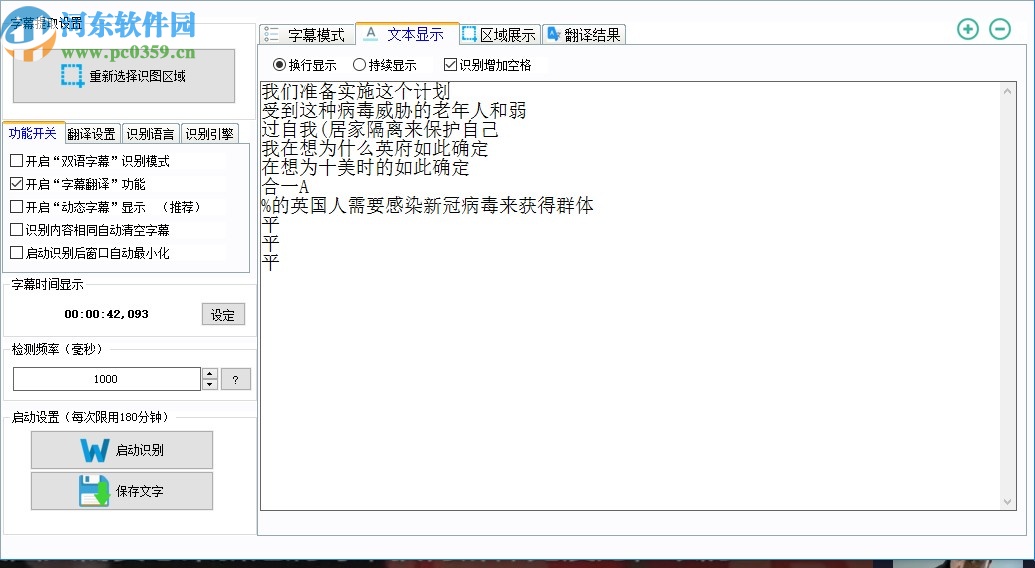The height and width of the screenshot is (568, 1035).
Task: Click the list icon of 字幕模式 tab
Action: tap(271, 34)
